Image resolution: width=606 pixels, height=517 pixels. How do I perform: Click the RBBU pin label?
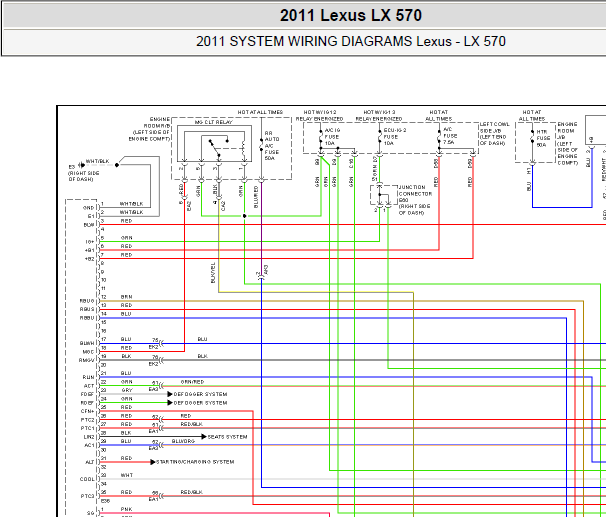tap(87, 318)
